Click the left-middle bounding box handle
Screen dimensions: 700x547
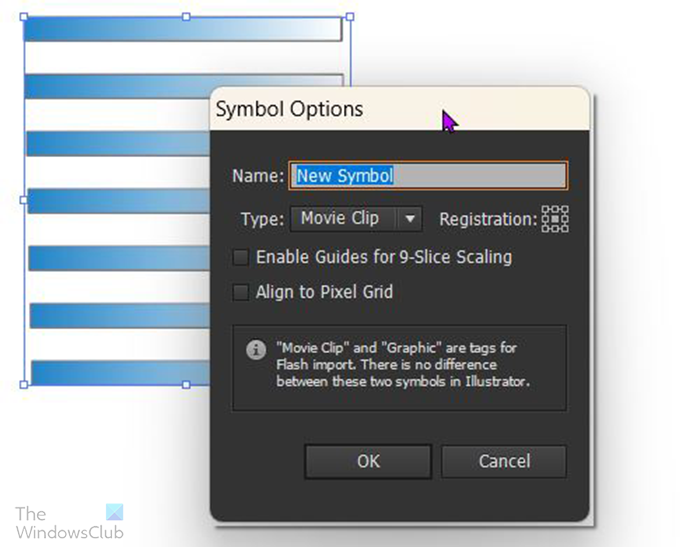coord(23,200)
